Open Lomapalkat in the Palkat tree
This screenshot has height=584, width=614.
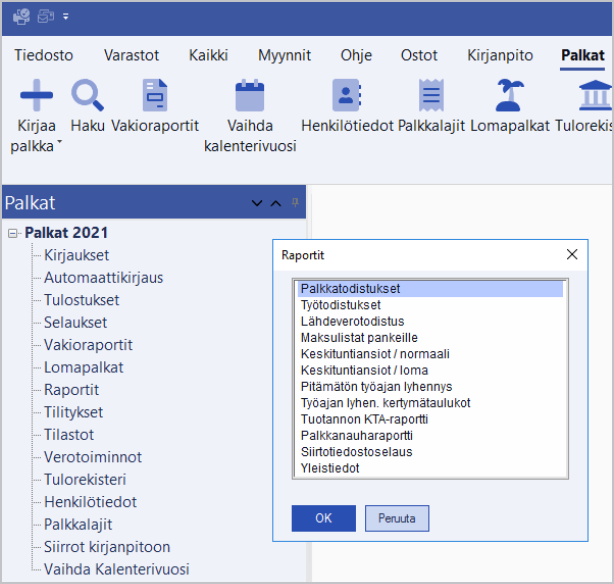(x=84, y=367)
